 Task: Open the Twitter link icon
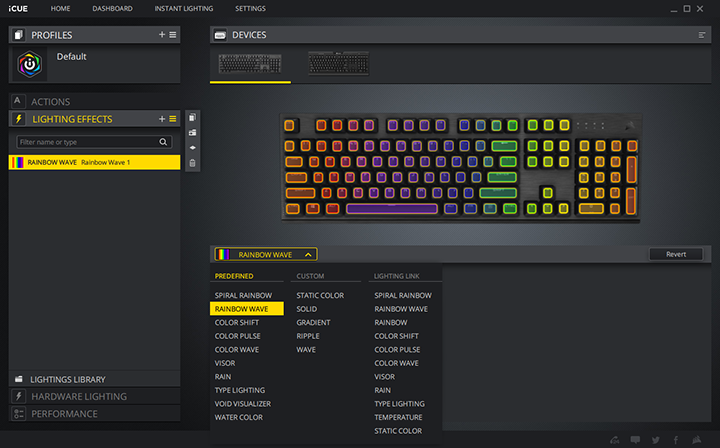click(655, 439)
